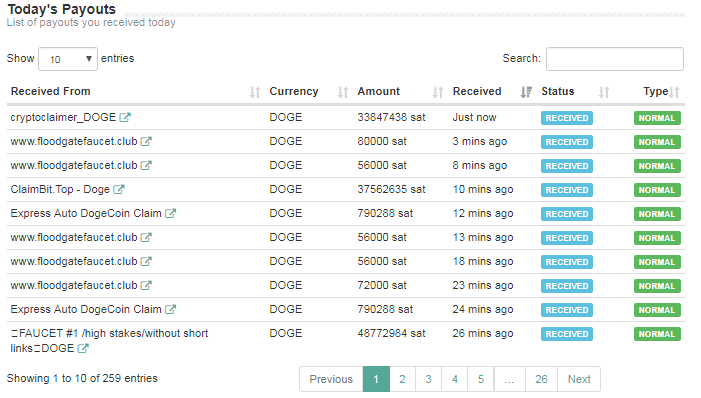
Task: Open ClaimBit.Top - Doge link
Action: click(60, 190)
